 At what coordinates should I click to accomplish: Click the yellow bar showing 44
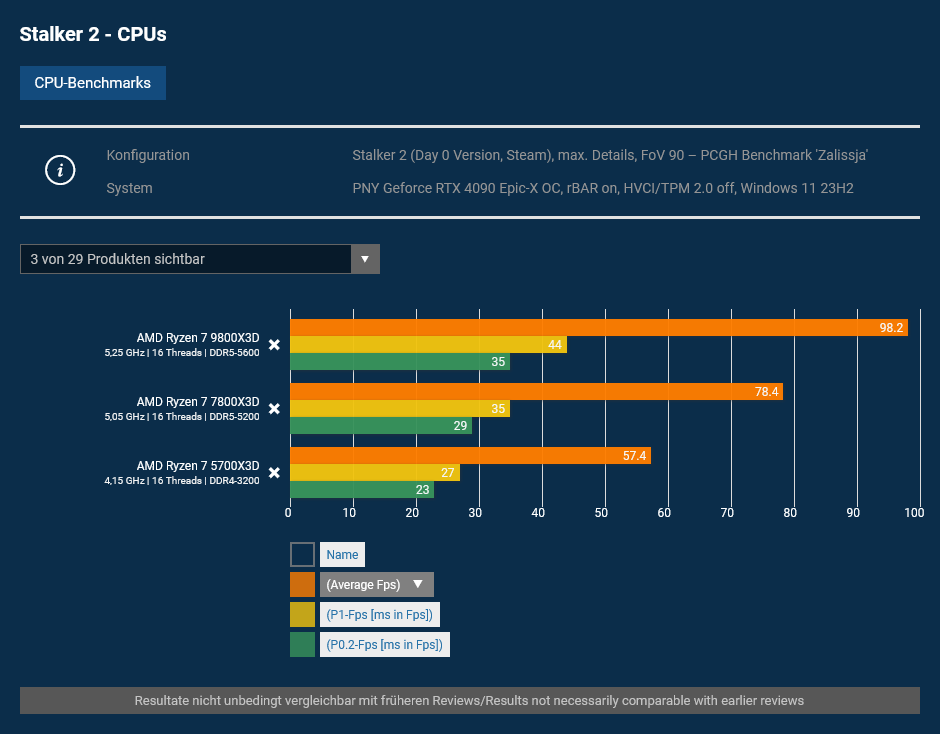coord(429,345)
